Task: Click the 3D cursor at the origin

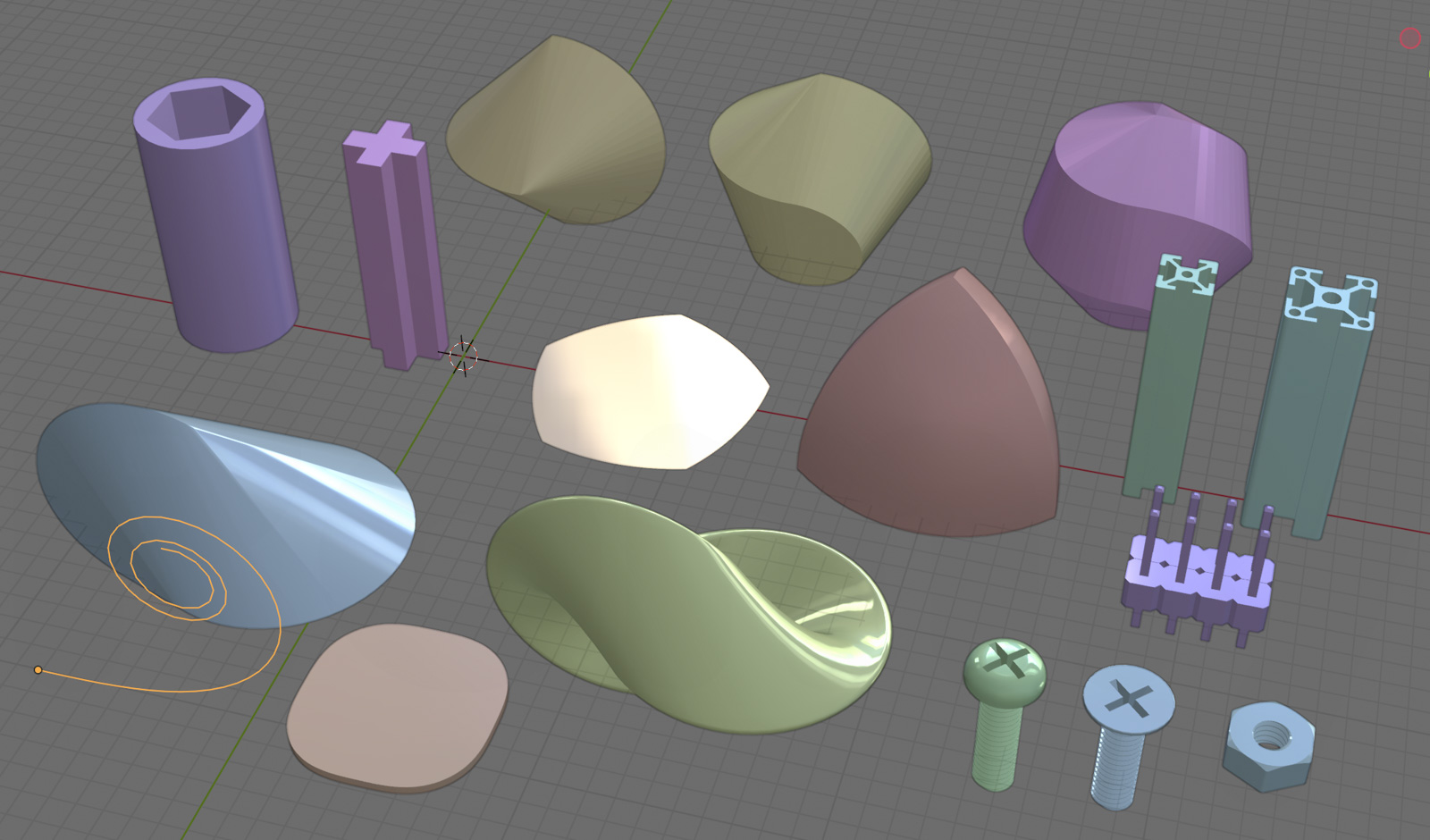Action: (x=462, y=357)
